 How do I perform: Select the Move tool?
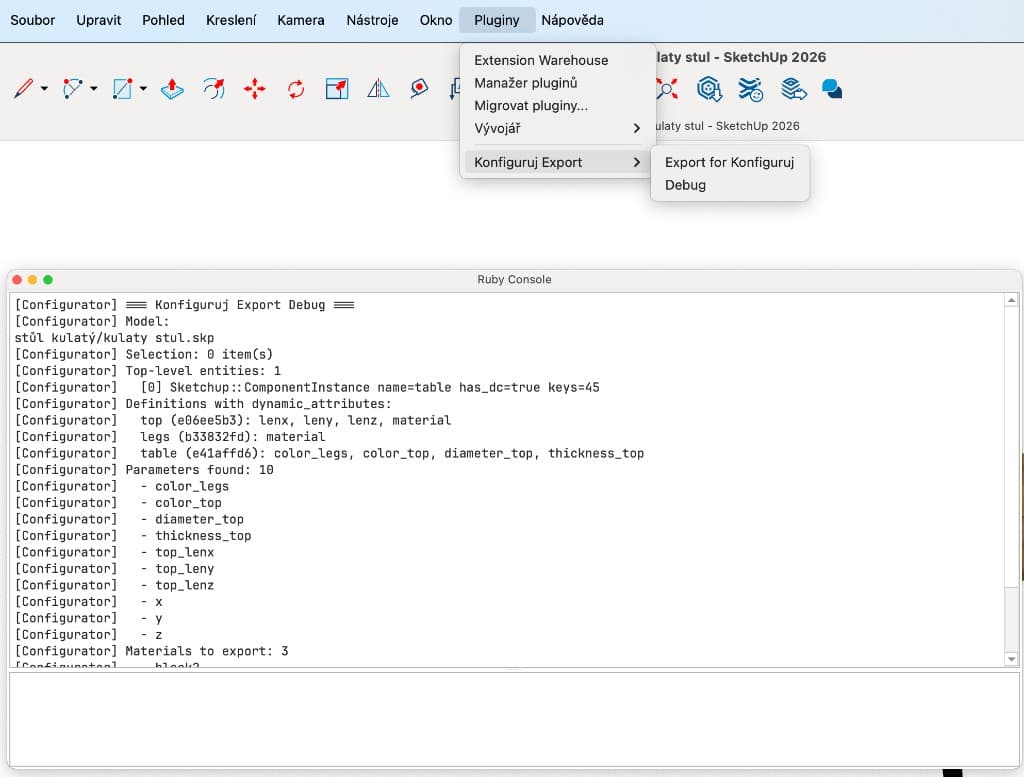click(x=255, y=88)
